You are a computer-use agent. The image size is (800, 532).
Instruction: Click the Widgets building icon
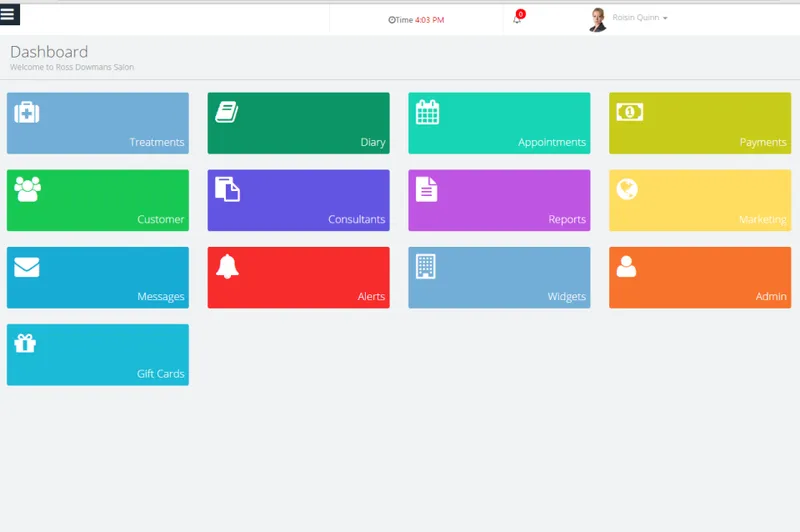[x=426, y=266]
